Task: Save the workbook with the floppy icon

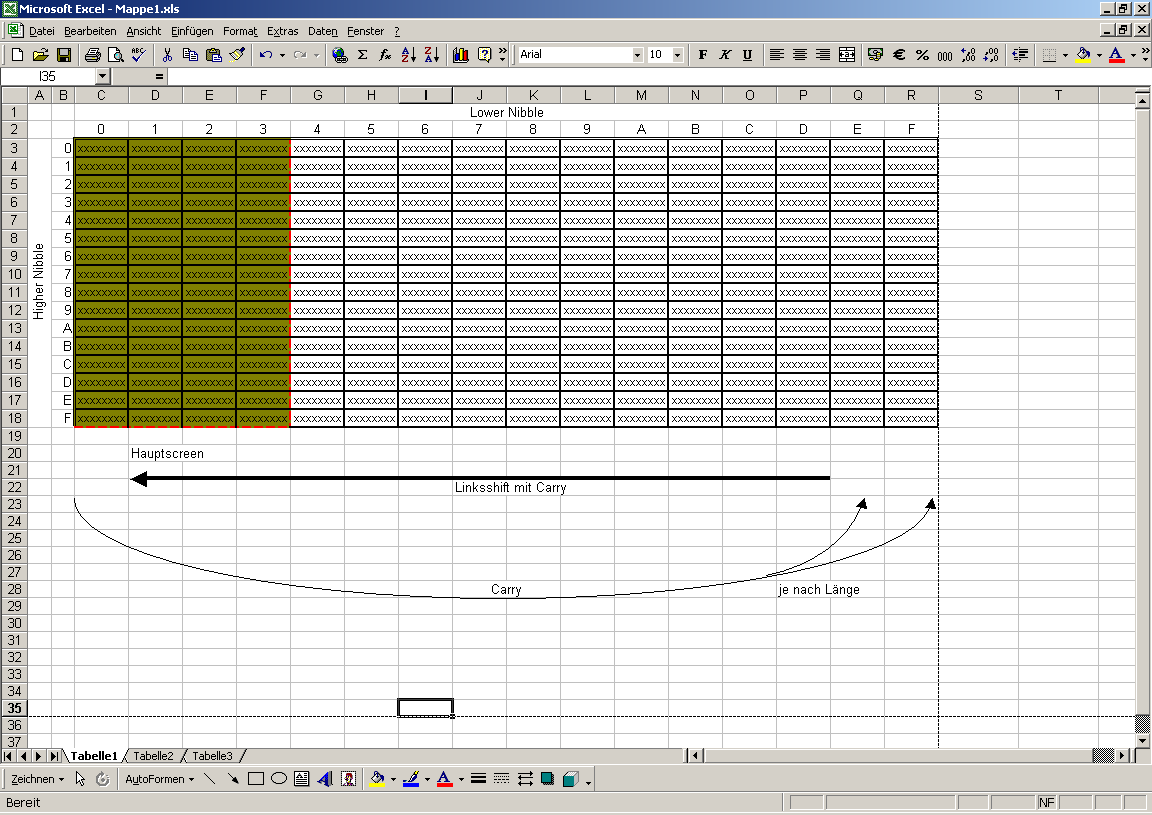Action: 63,54
